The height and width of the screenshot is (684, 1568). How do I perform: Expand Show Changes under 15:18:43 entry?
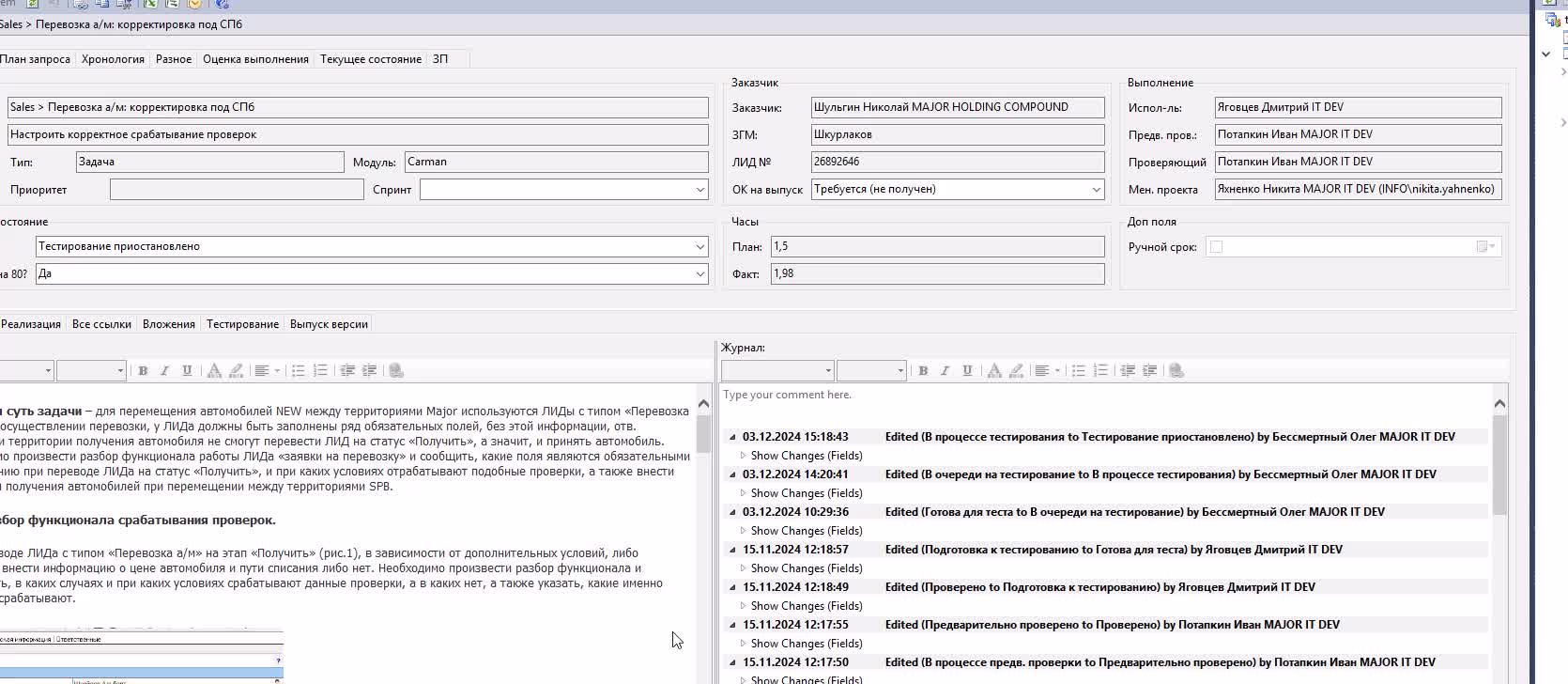pyautogui.click(x=743, y=456)
